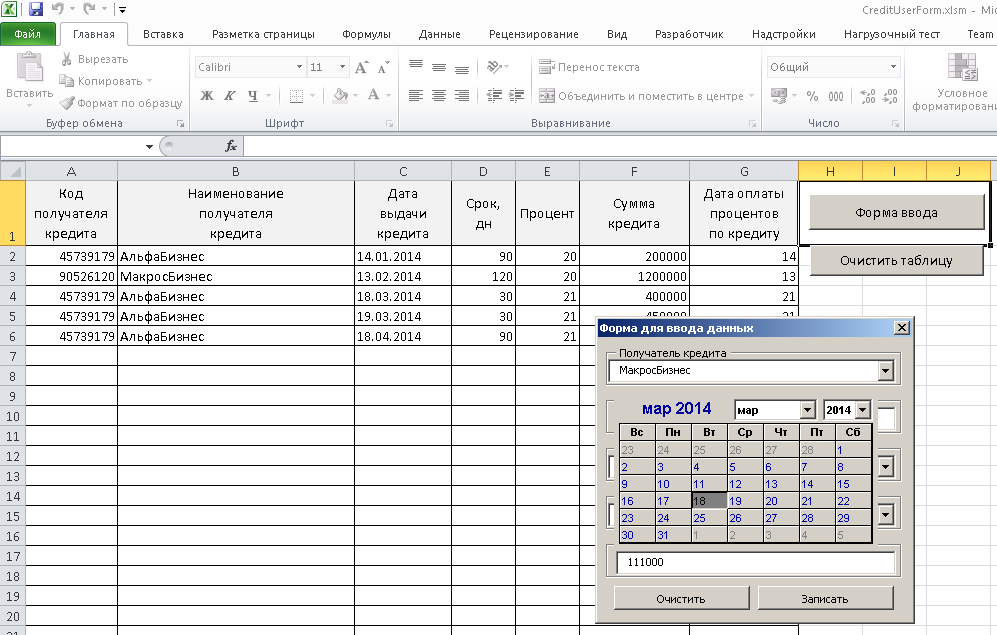
Task: Open the Файл tab
Action: pyautogui.click(x=27, y=34)
